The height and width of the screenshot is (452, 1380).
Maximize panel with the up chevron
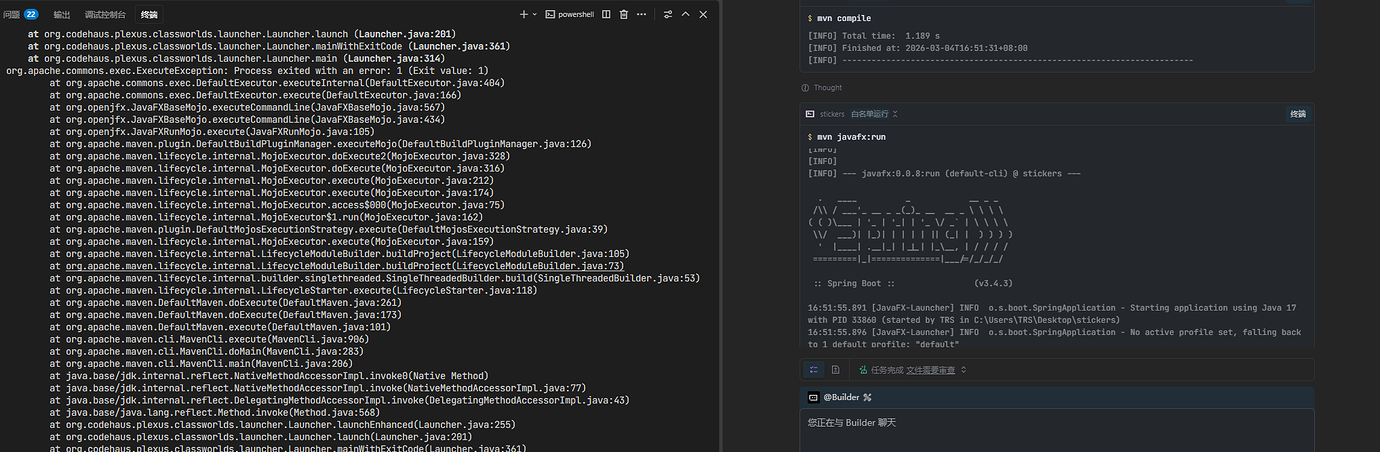pyautogui.click(x=686, y=15)
